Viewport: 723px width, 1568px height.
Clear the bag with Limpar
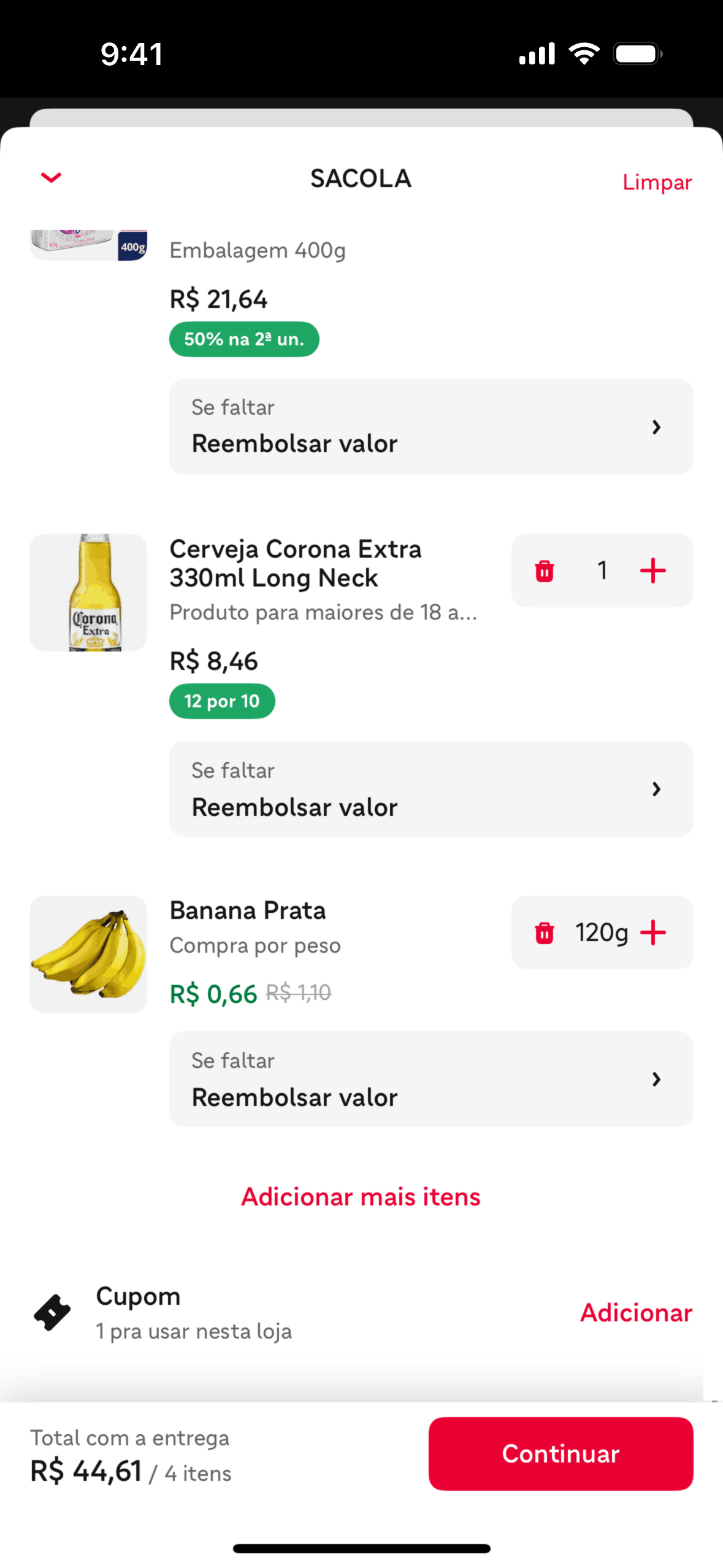click(657, 182)
